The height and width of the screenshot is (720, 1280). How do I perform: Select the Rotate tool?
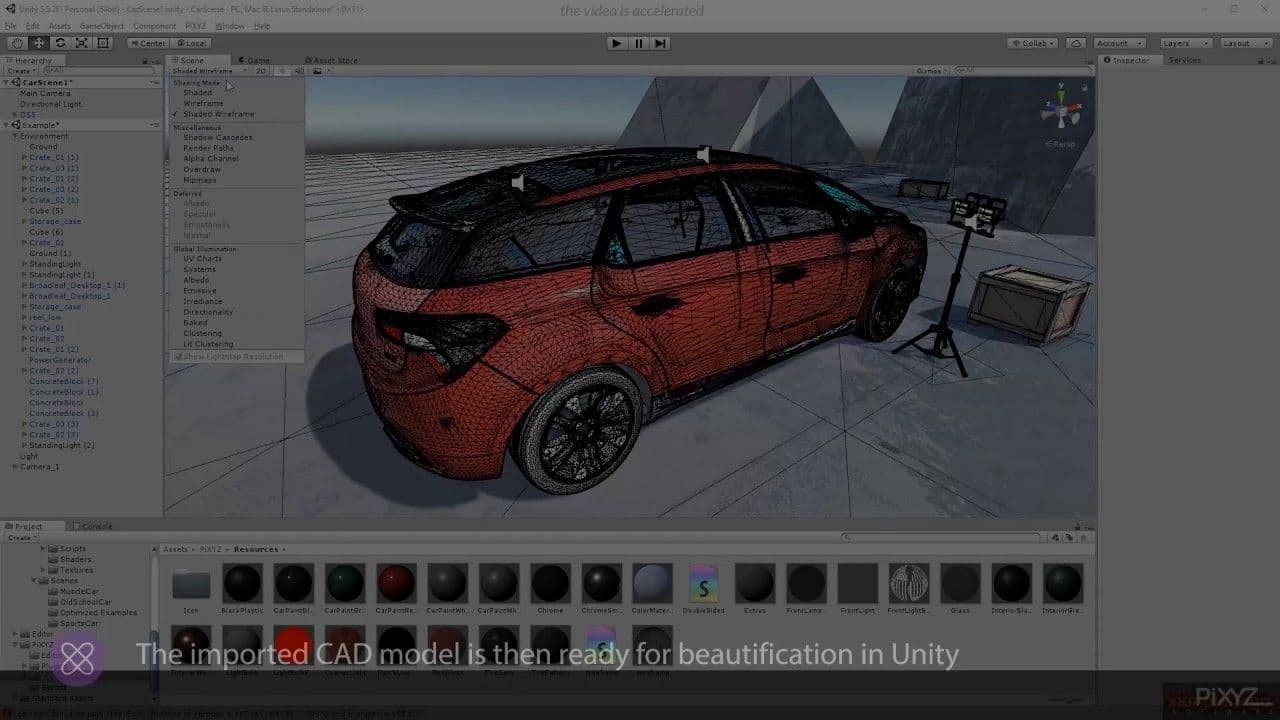pyautogui.click(x=61, y=43)
